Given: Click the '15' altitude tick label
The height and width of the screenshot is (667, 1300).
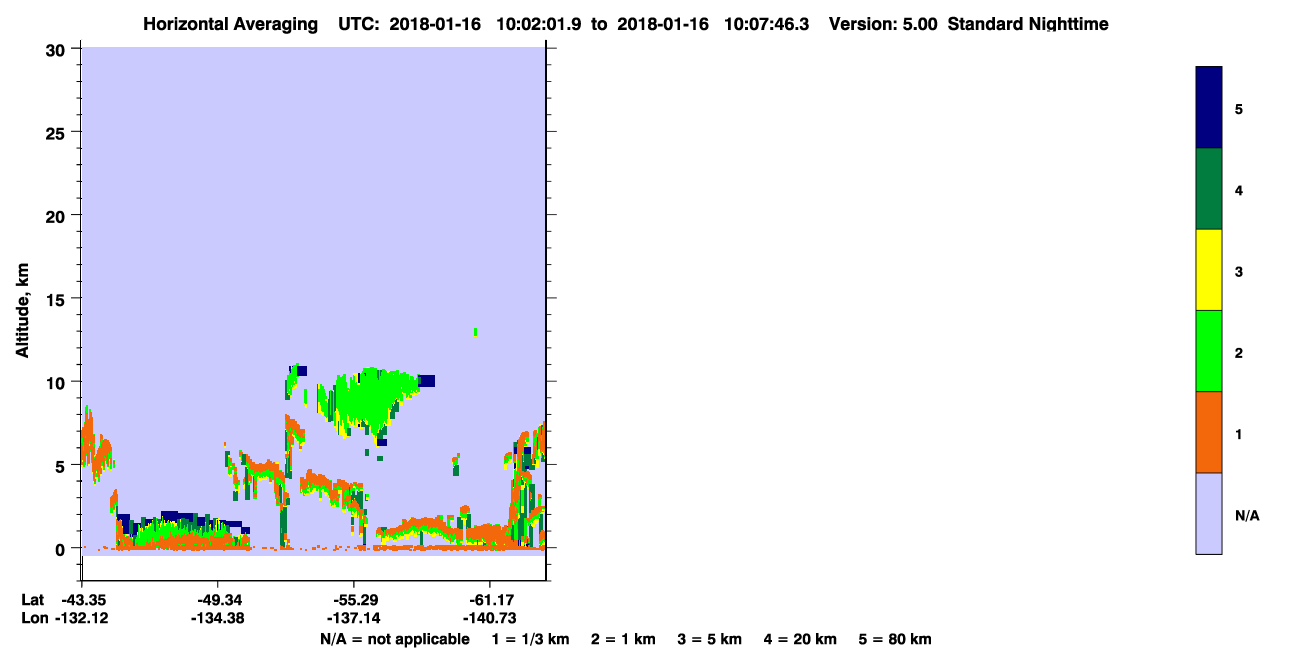Looking at the screenshot, I should 57,298.
